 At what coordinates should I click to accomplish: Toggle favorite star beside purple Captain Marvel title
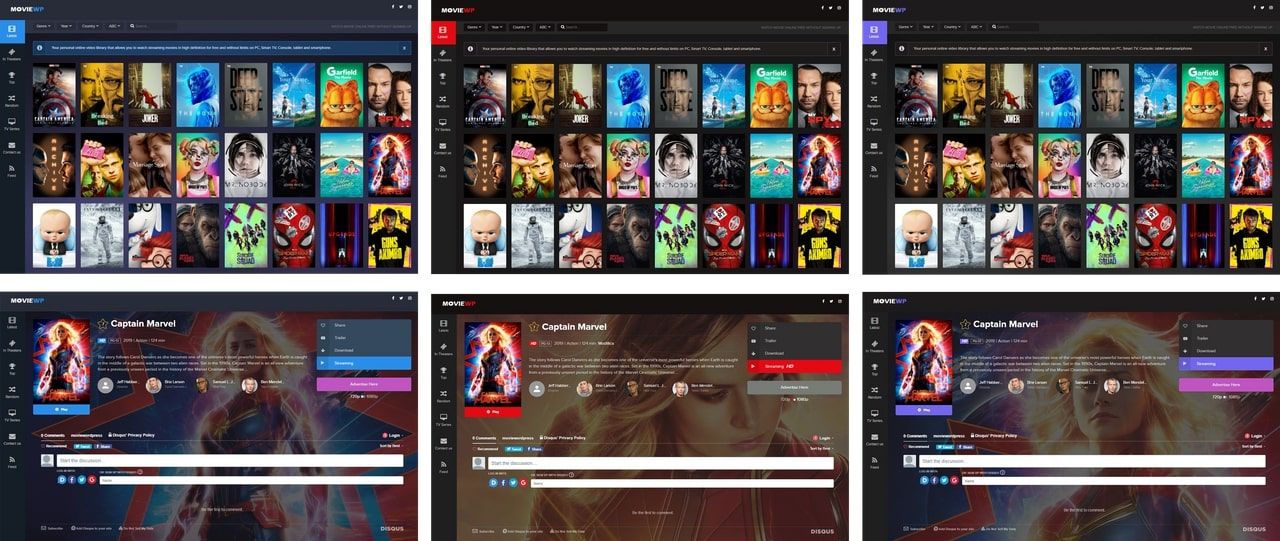(x=966, y=324)
